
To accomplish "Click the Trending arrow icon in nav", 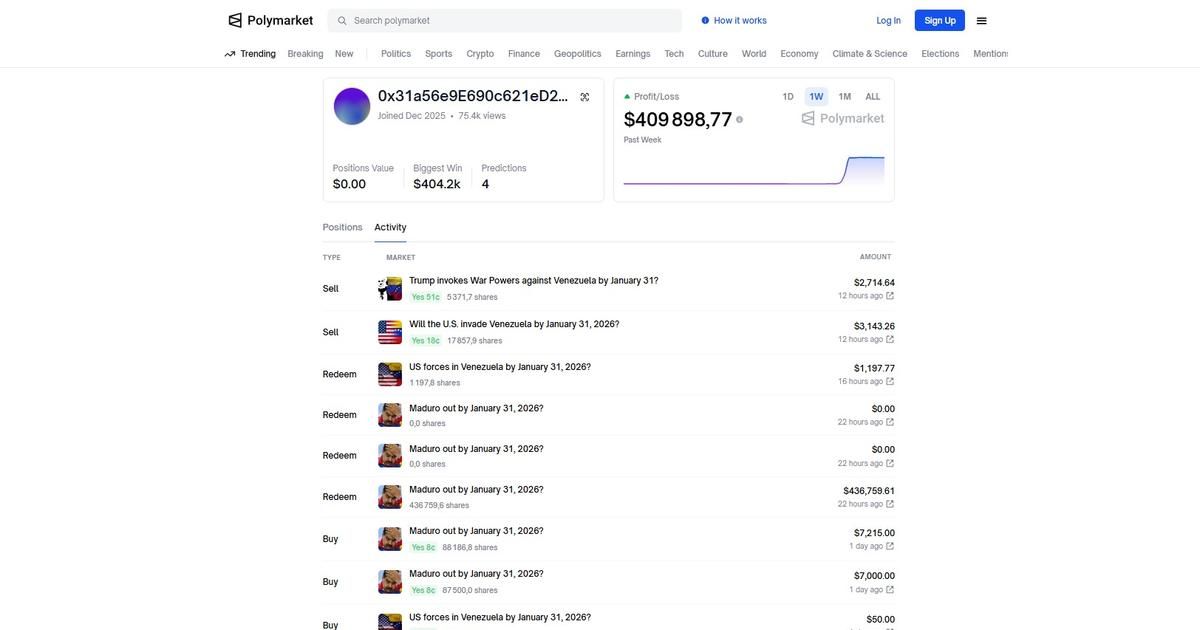I will [230, 54].
